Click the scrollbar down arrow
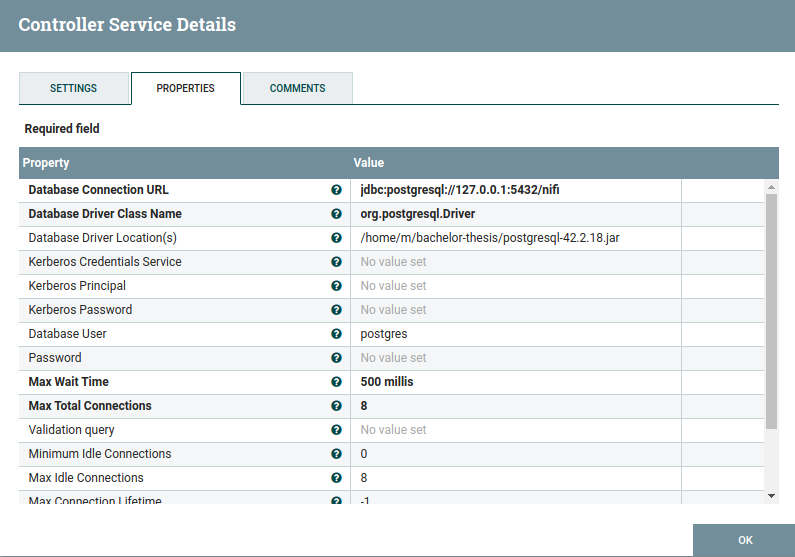The height and width of the screenshot is (557, 795). coord(771,496)
